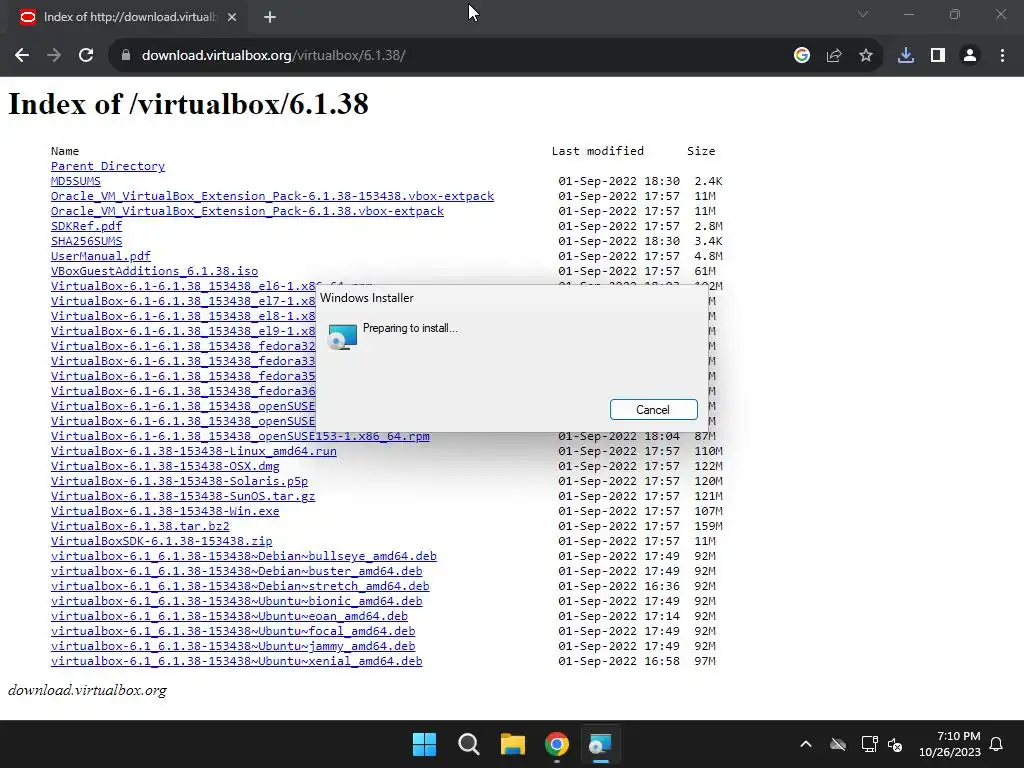The width and height of the screenshot is (1024, 768).
Task: Download VirtualBox-6.1.38-153438-OSX.dmg
Action: tap(165, 467)
